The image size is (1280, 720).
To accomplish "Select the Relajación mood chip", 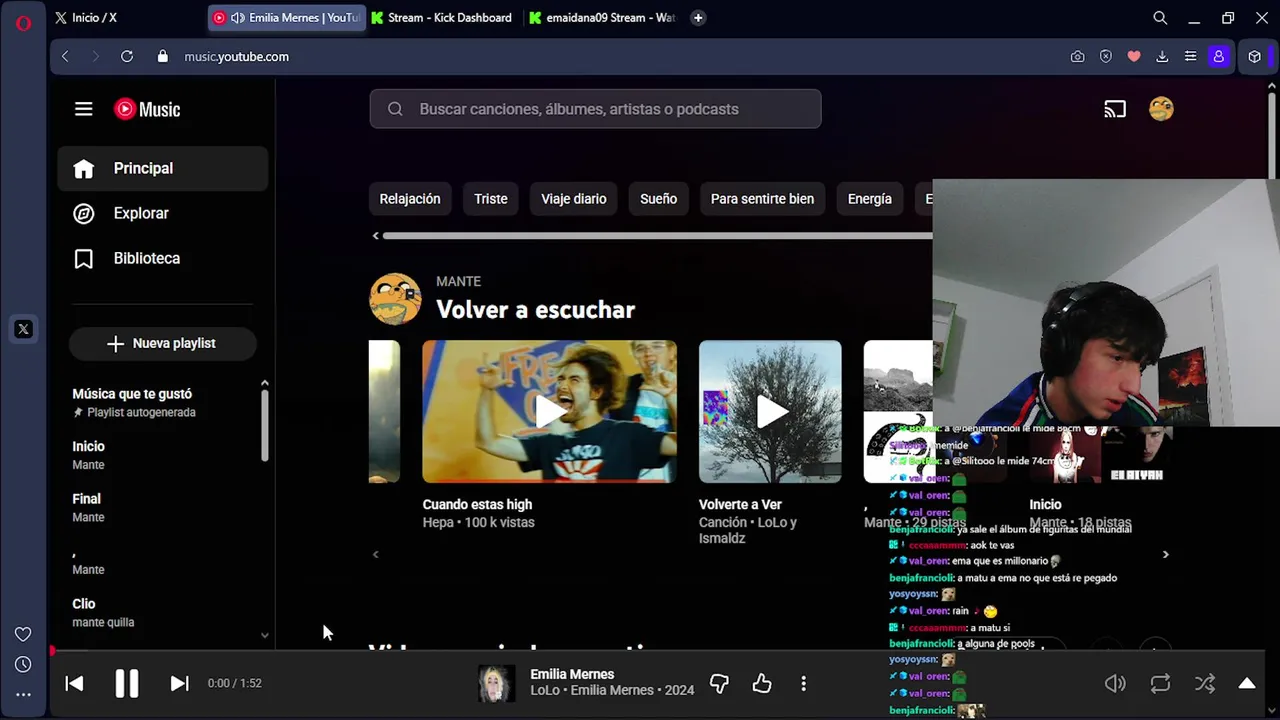I will coord(410,199).
